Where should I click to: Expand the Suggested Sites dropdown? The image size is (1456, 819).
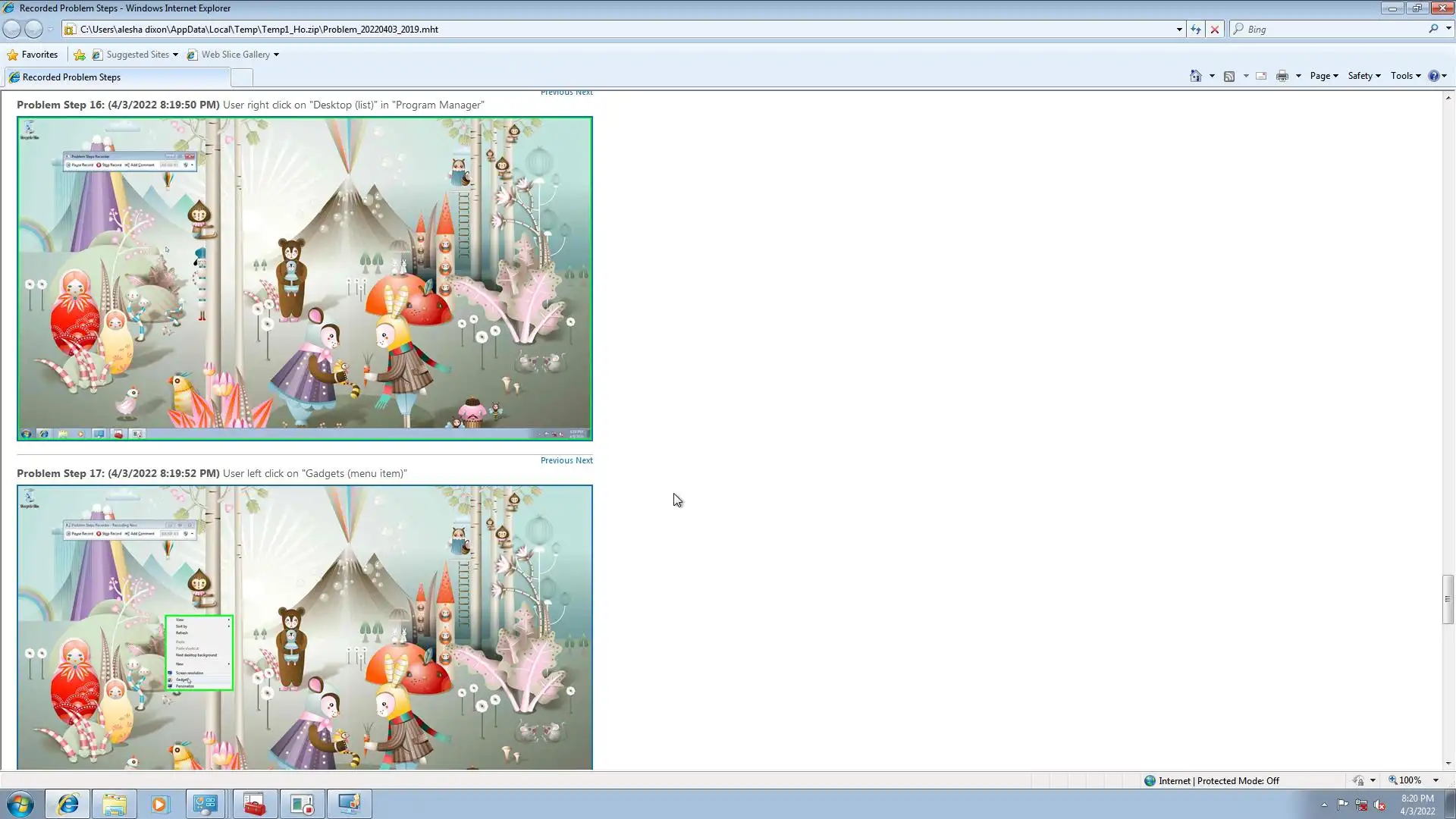pos(175,55)
